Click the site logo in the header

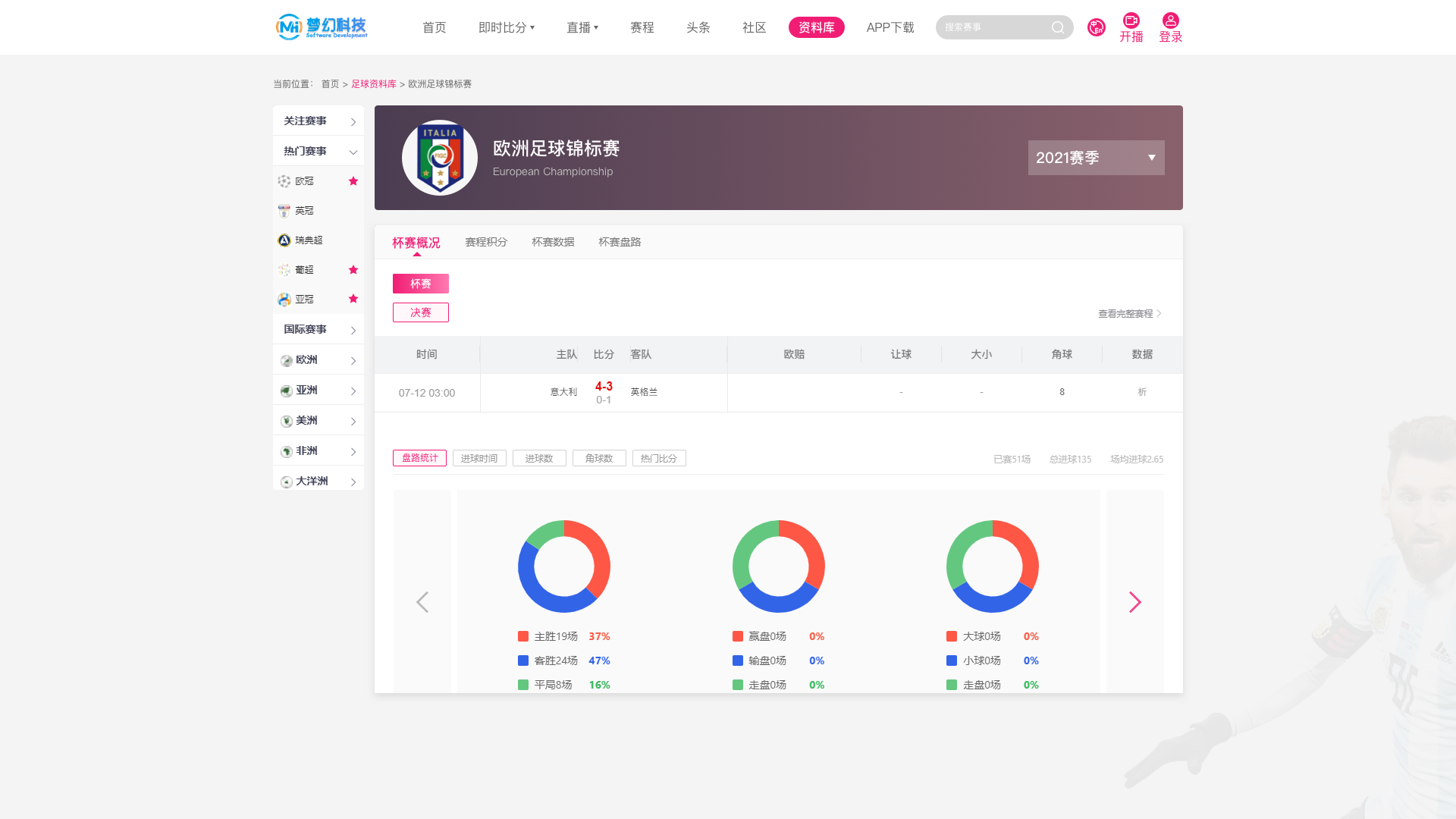322,27
